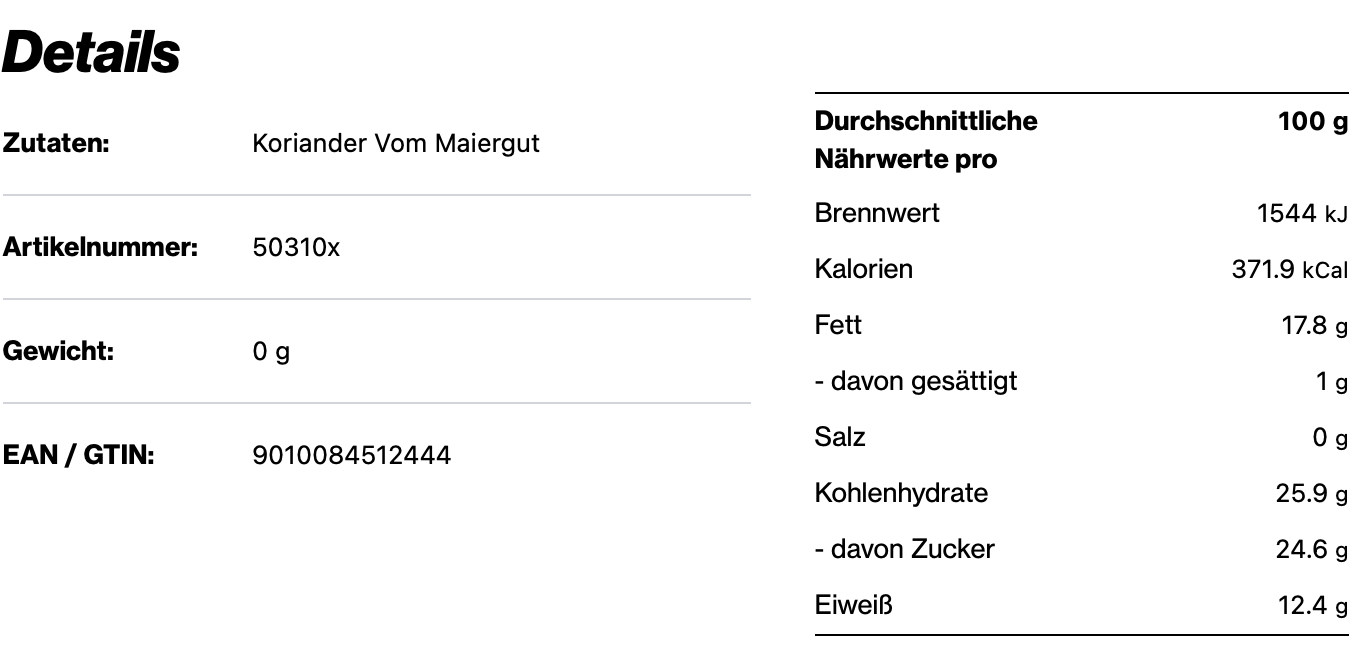The image size is (1360, 646).
Task: Click the Gewicht label
Action: (x=58, y=351)
